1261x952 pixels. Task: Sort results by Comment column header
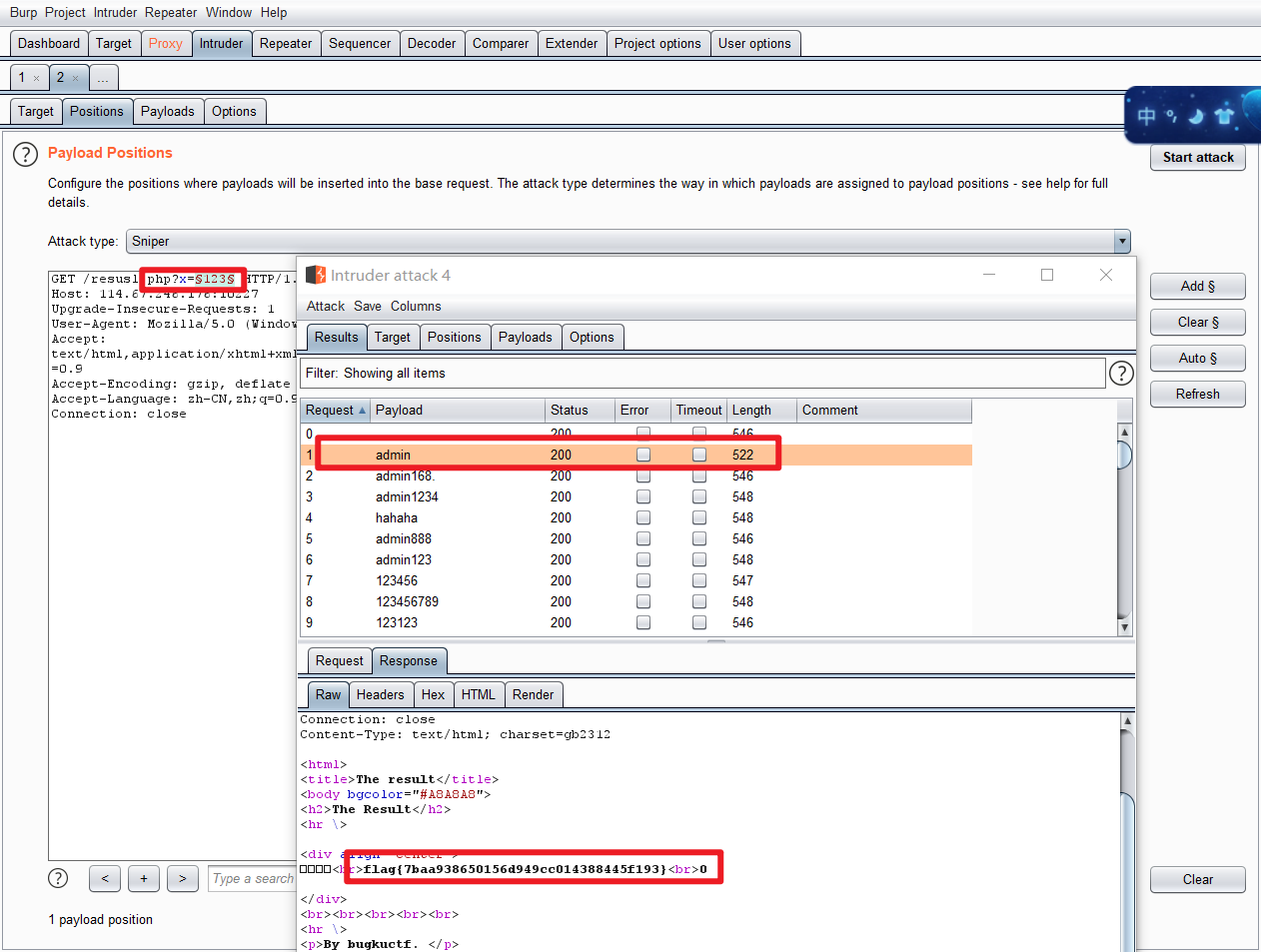884,411
